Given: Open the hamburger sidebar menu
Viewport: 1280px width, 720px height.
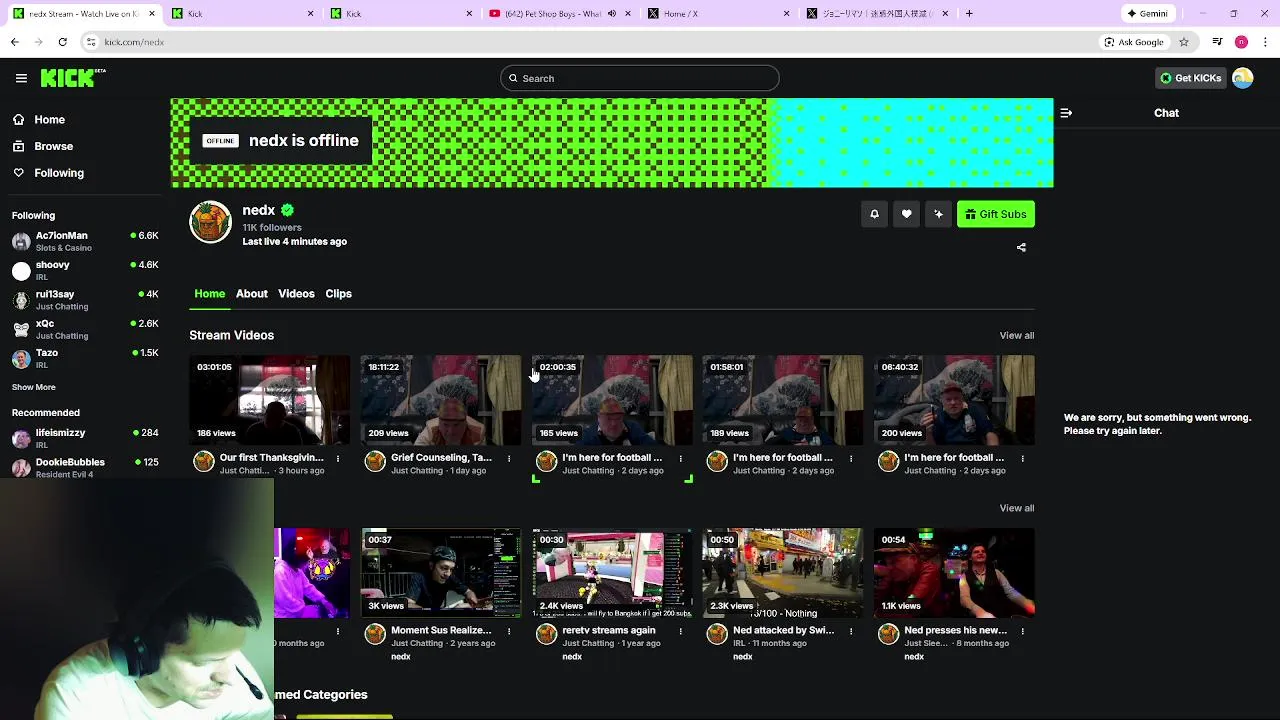Looking at the screenshot, I should [21, 78].
